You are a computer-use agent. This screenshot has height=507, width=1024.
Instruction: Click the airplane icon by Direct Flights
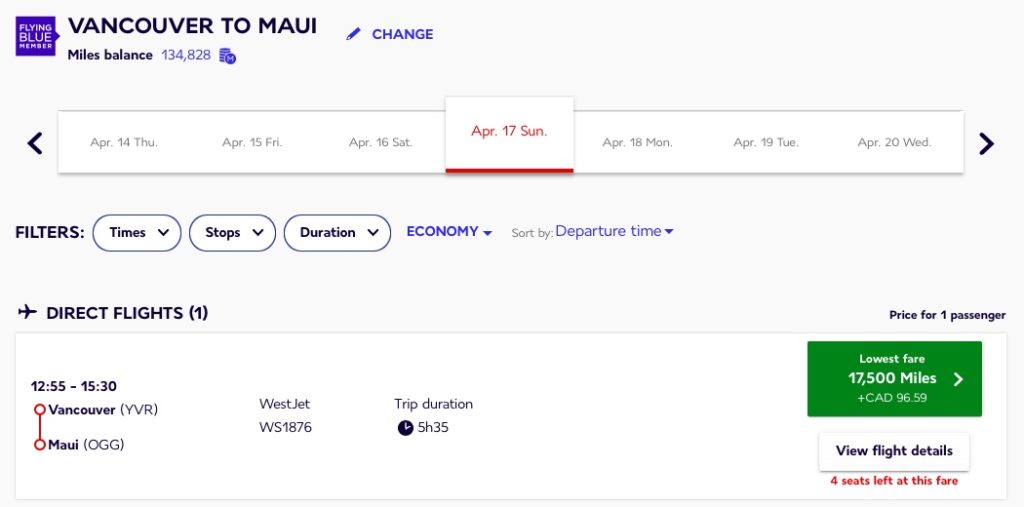click(28, 313)
